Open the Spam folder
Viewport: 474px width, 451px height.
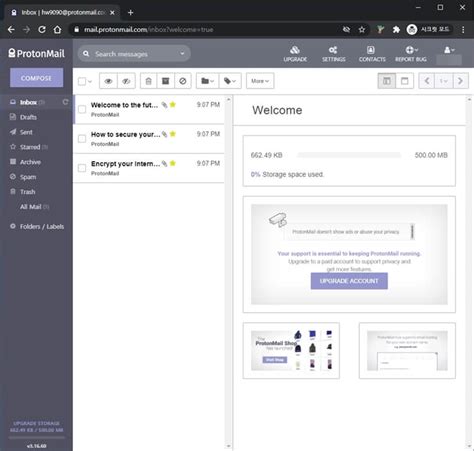tap(28, 177)
